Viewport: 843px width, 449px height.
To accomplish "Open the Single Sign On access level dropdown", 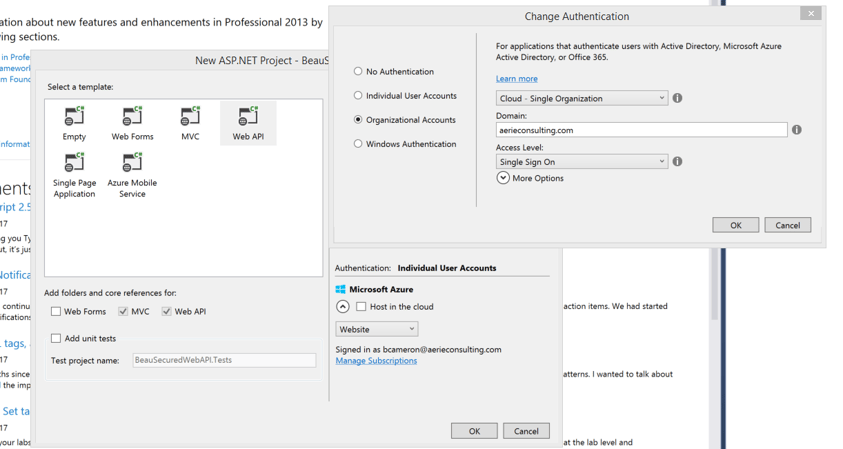I will pos(582,162).
